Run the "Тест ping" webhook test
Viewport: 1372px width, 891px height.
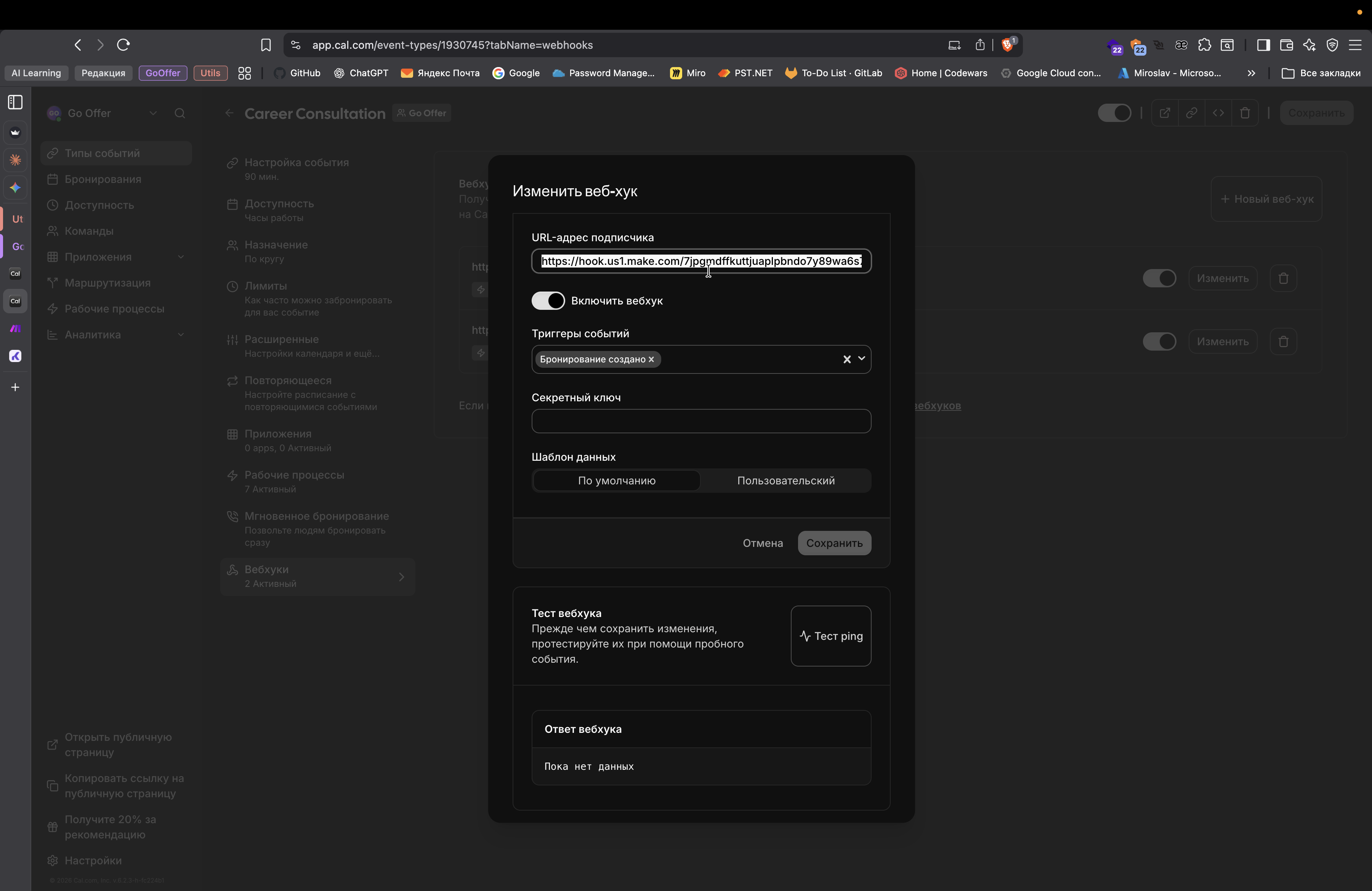pyautogui.click(x=831, y=636)
